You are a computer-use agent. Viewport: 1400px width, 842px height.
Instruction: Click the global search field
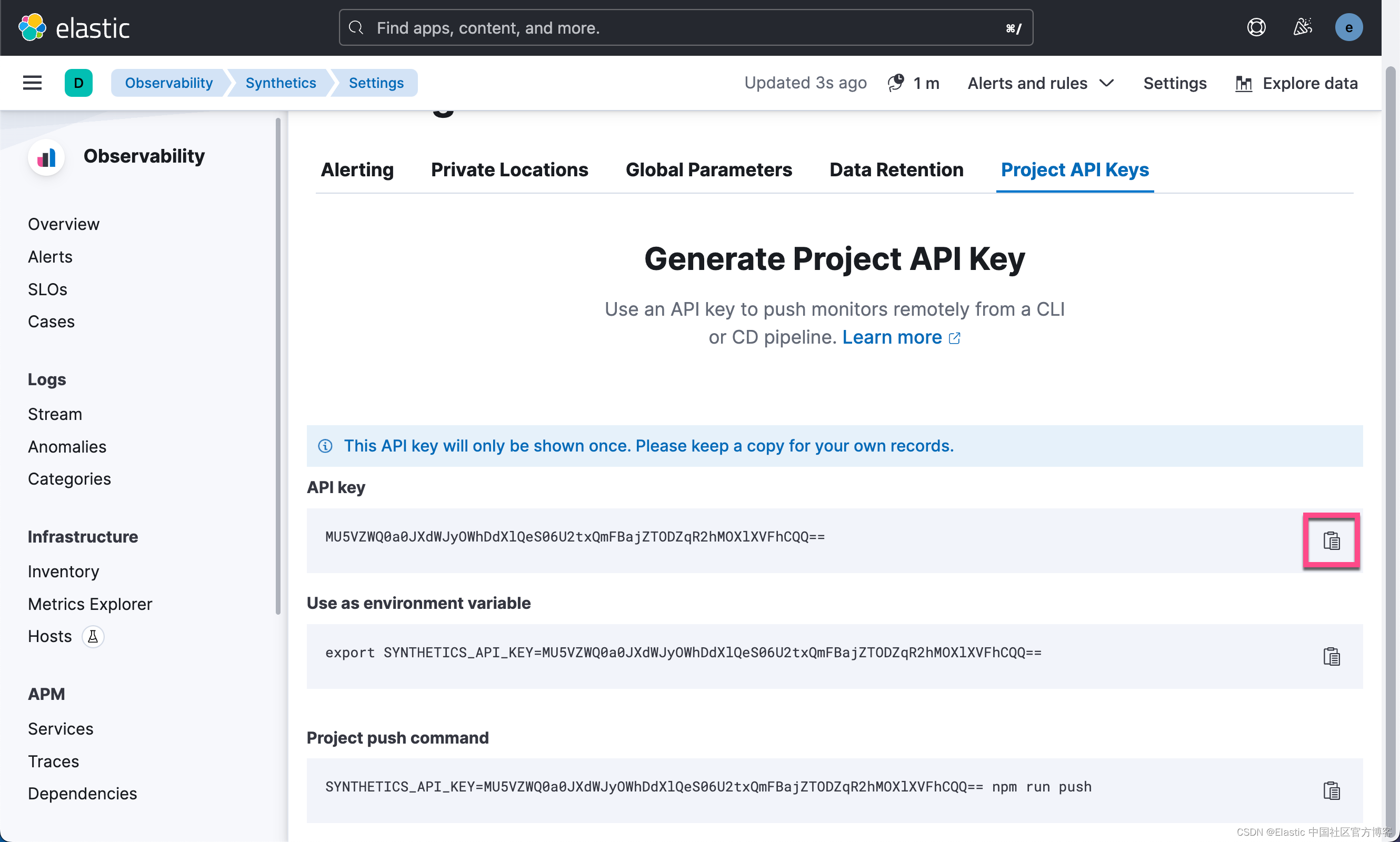[x=685, y=27]
